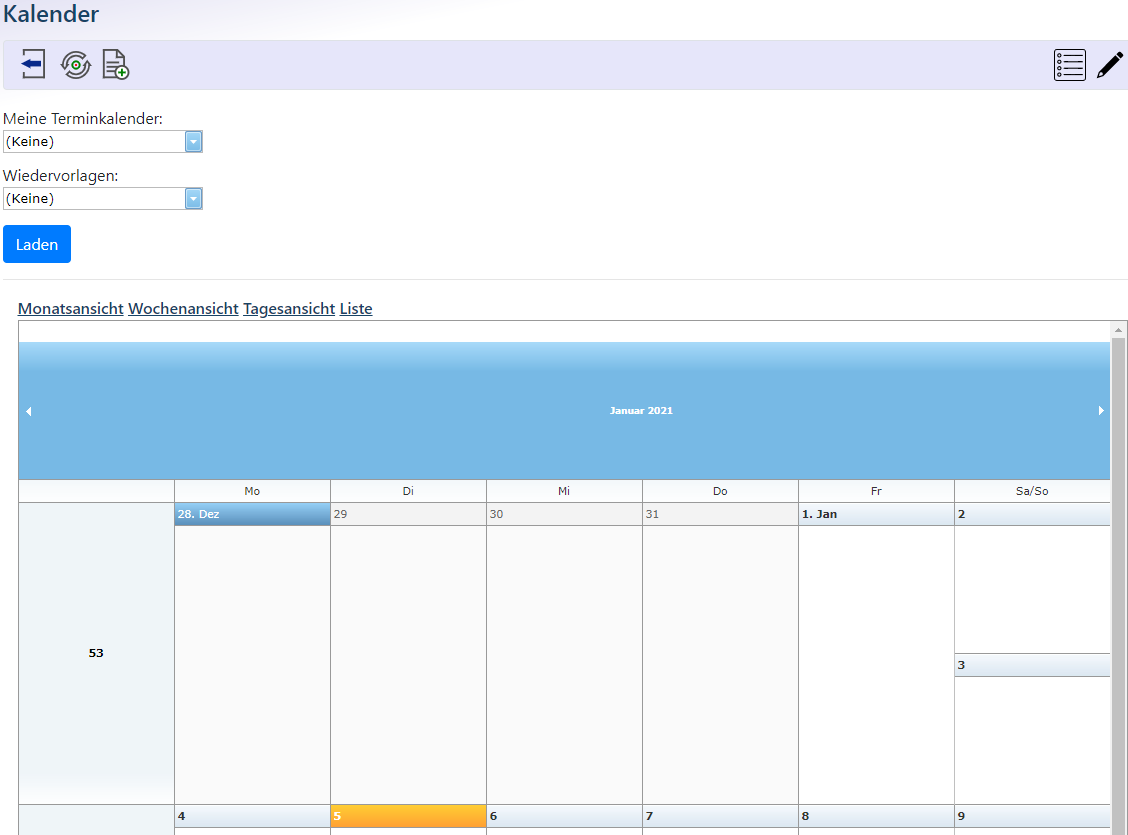
Task: Go to previous month arrow
Action: tap(28, 411)
